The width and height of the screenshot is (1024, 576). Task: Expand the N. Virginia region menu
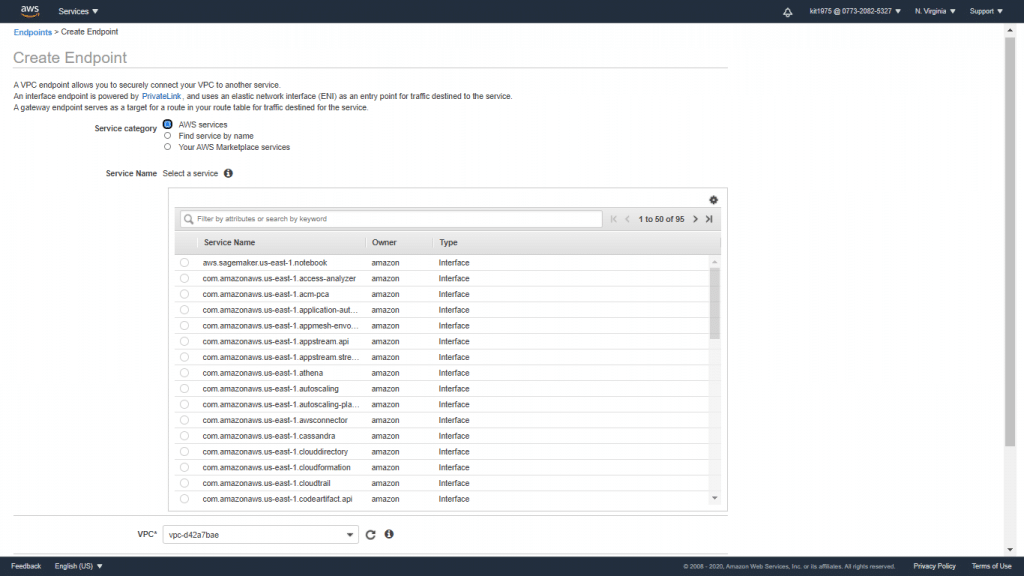(935, 12)
